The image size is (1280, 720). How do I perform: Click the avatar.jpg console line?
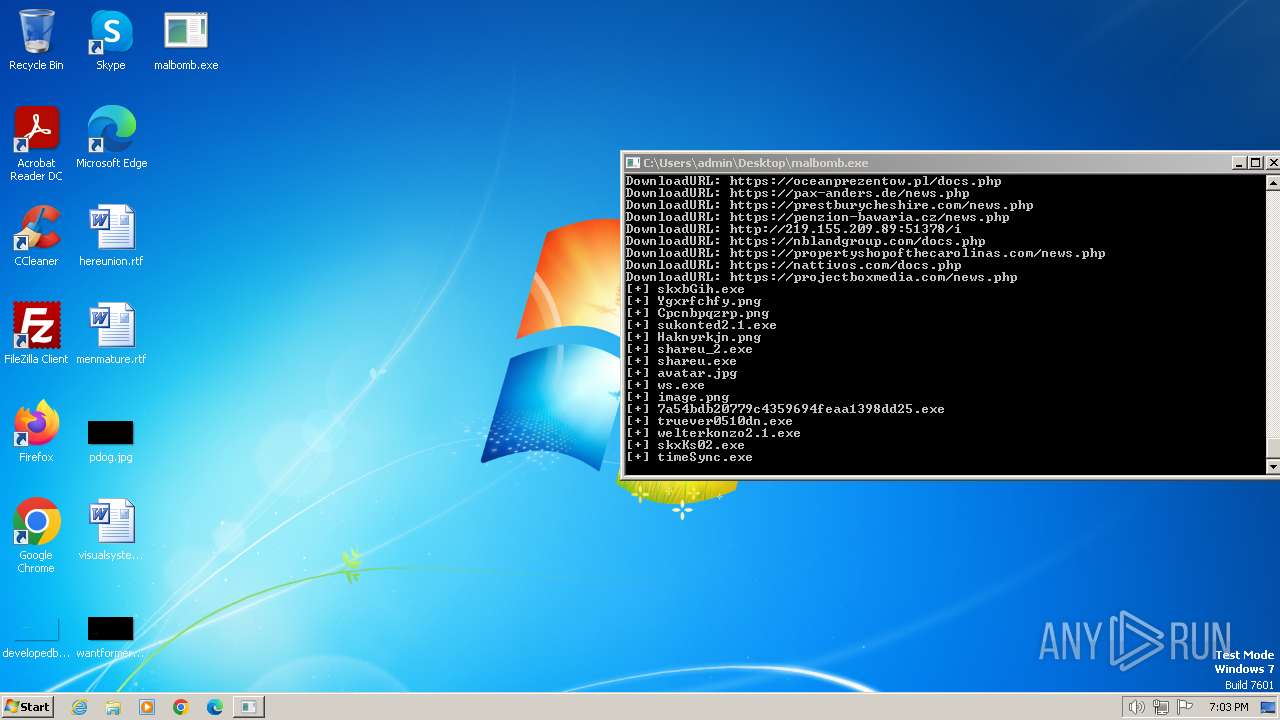(681, 373)
